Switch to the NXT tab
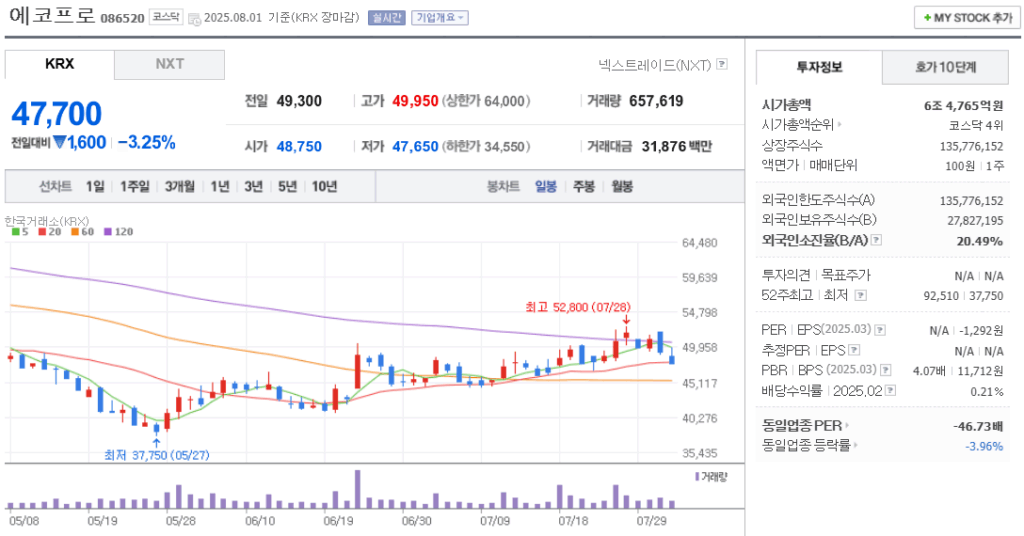Viewport: 1024px width, 536px height. pyautogui.click(x=170, y=64)
